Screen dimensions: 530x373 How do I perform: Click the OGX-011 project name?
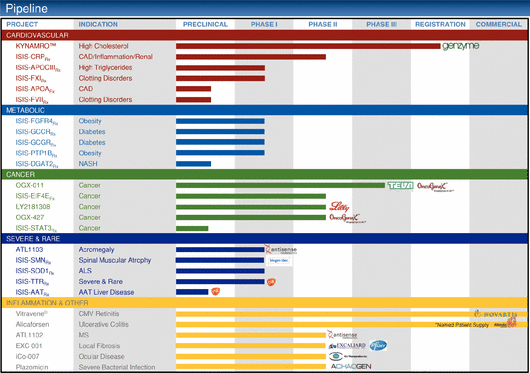pyautogui.click(x=29, y=185)
